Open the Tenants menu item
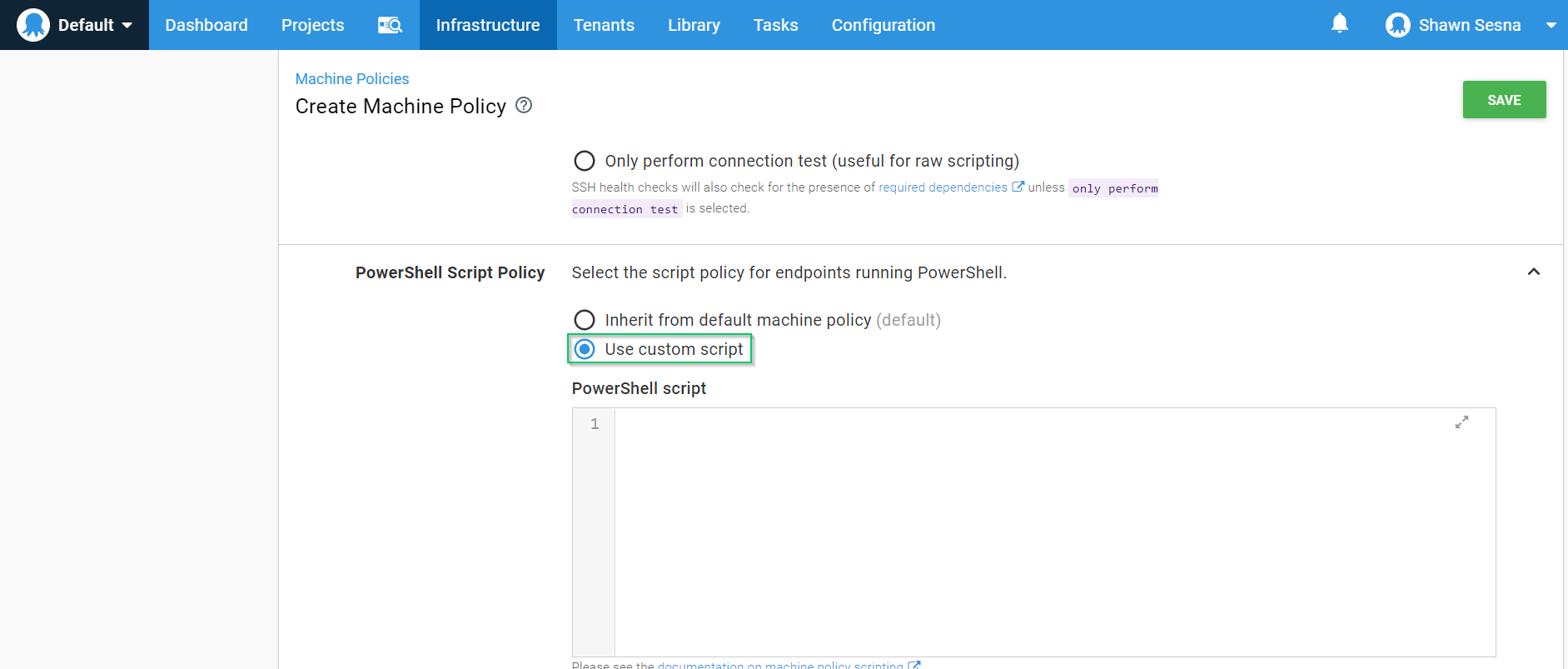1568x669 pixels. [x=604, y=25]
